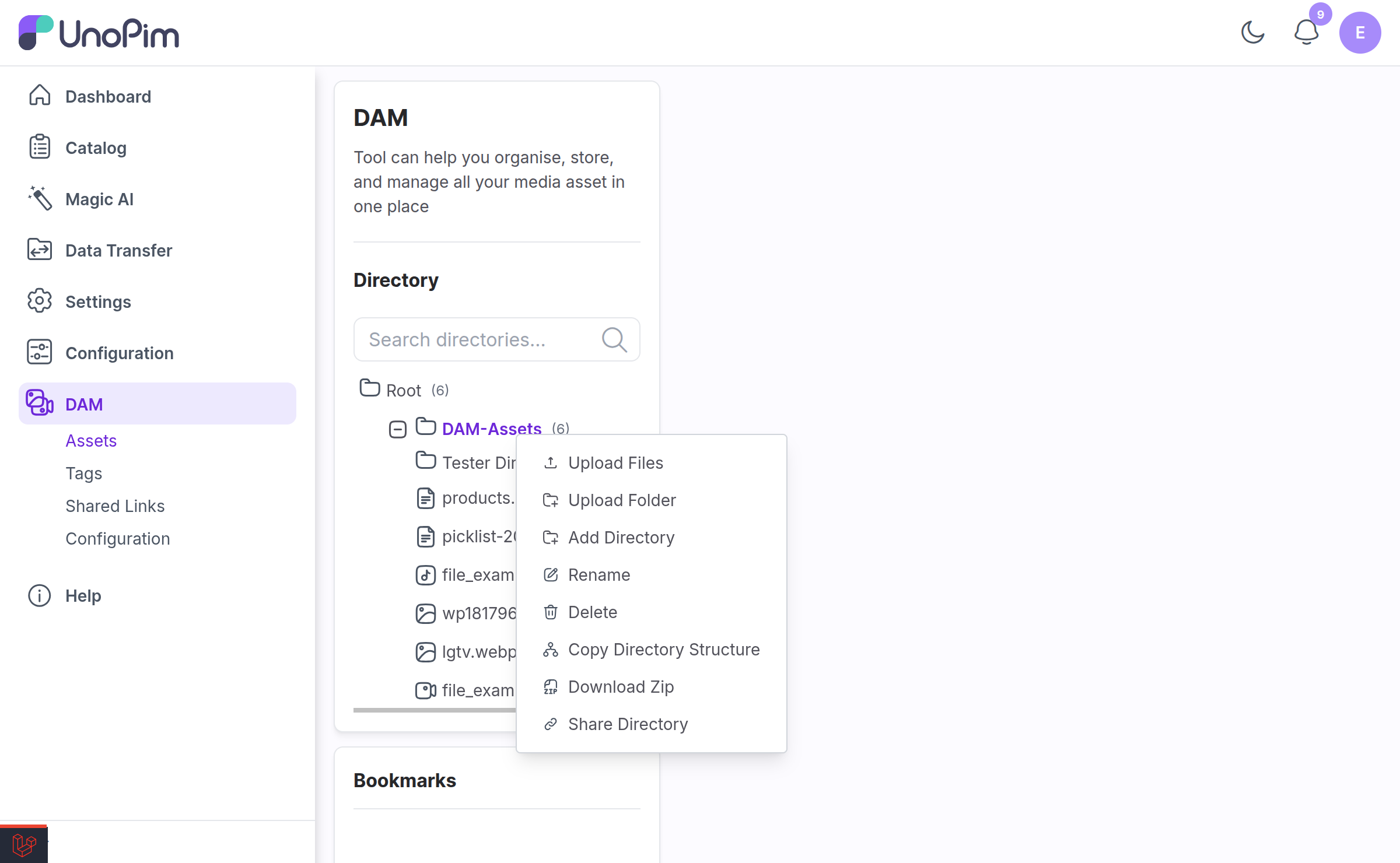Open Tags under DAM
Viewport: 1400px width, 863px height.
[x=84, y=473]
